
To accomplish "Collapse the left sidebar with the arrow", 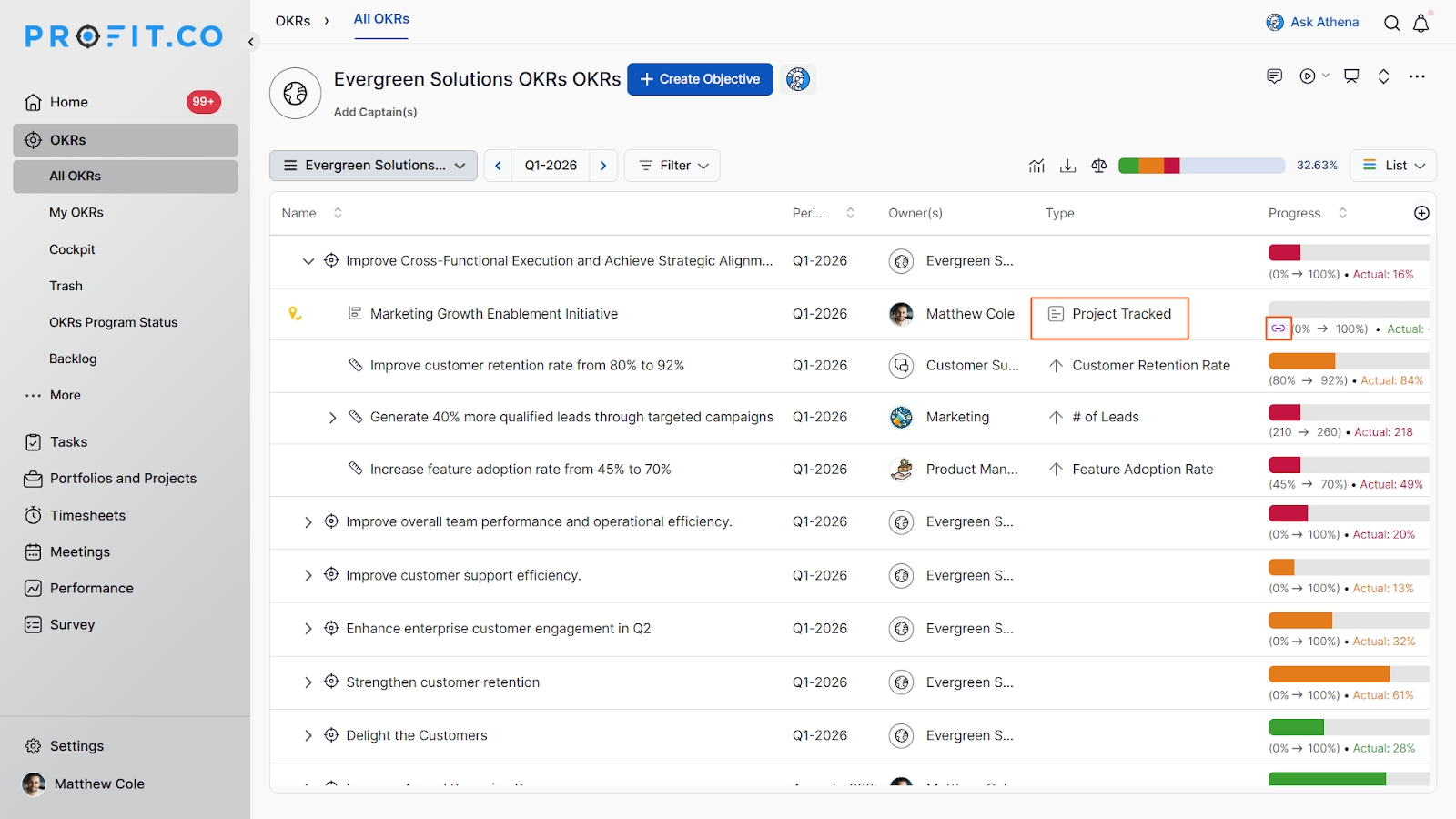I will point(251,42).
